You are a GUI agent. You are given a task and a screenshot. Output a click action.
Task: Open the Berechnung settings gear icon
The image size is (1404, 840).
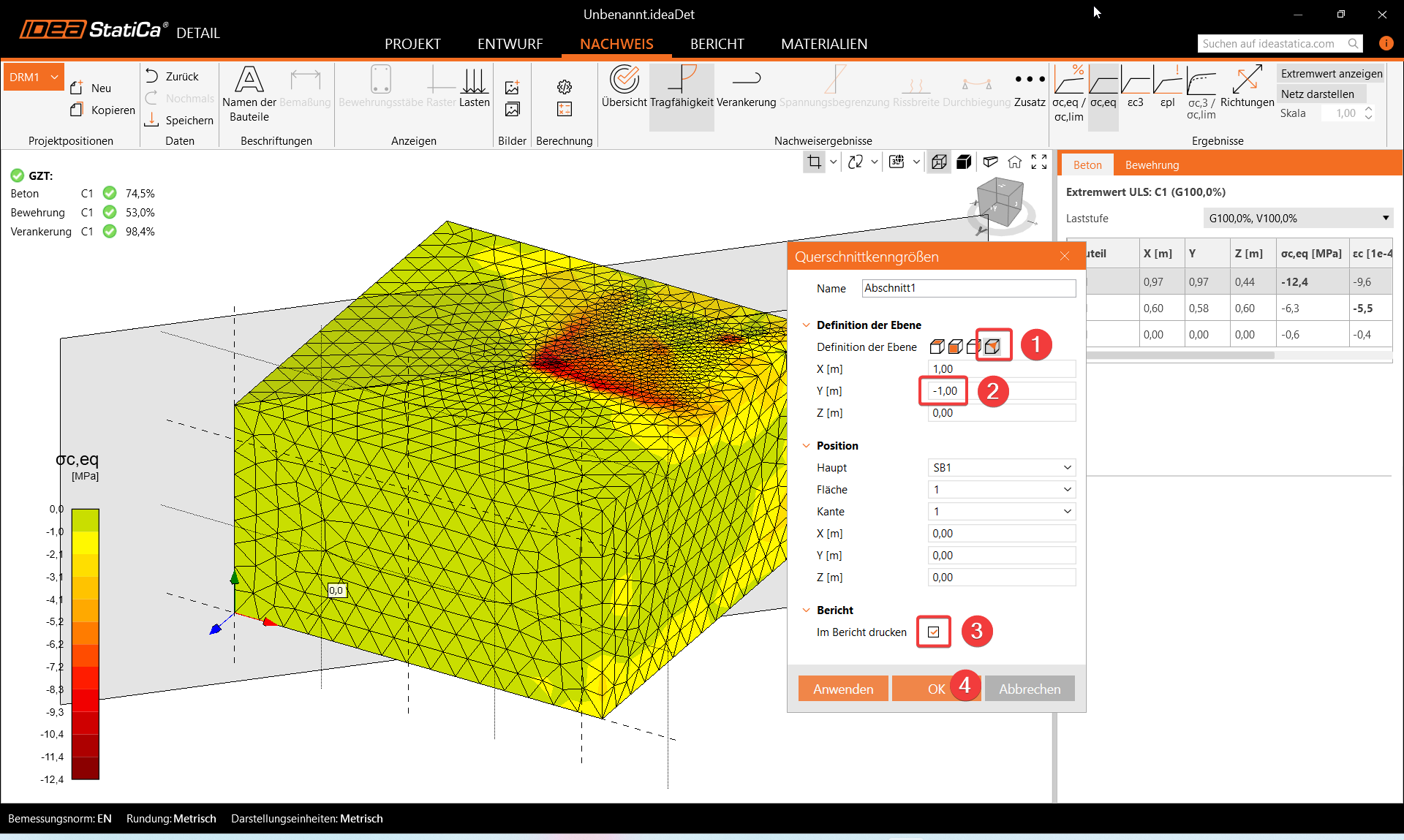(564, 87)
